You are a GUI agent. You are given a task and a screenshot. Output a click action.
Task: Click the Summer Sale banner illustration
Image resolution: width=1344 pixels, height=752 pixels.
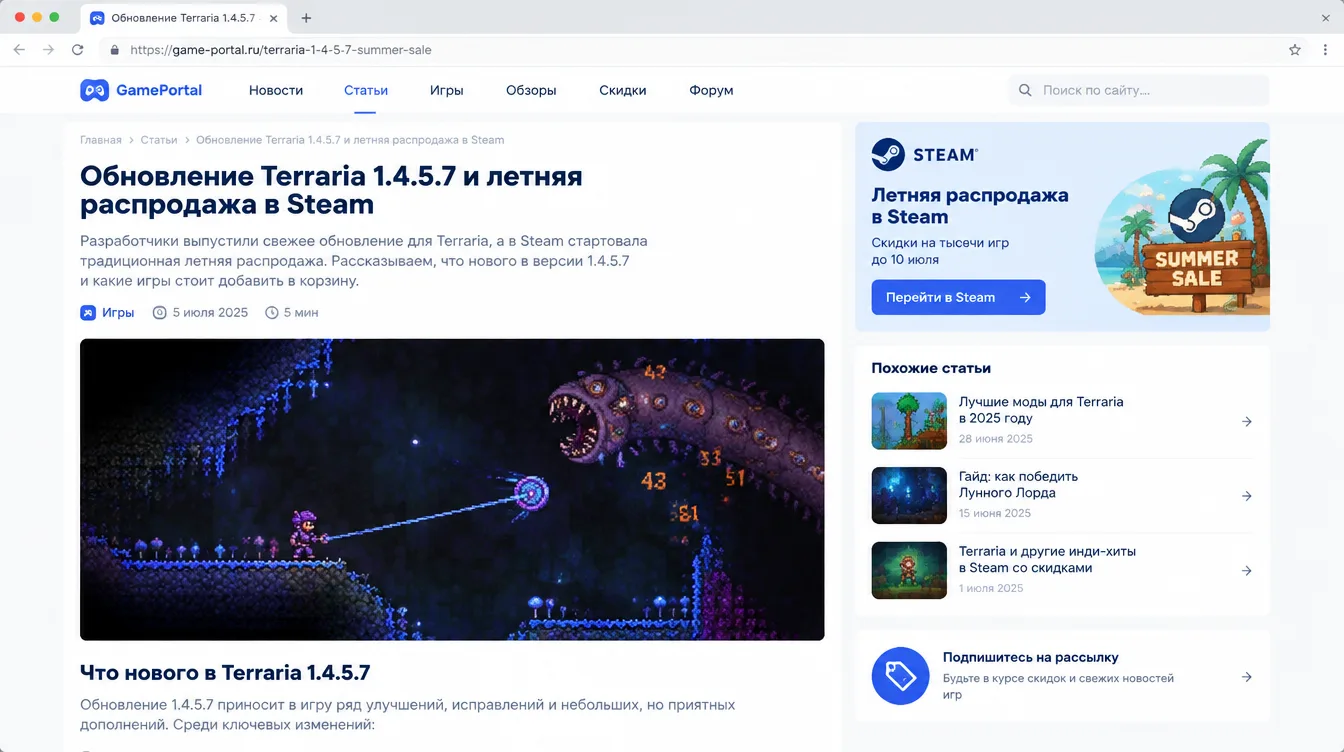coord(1180,229)
